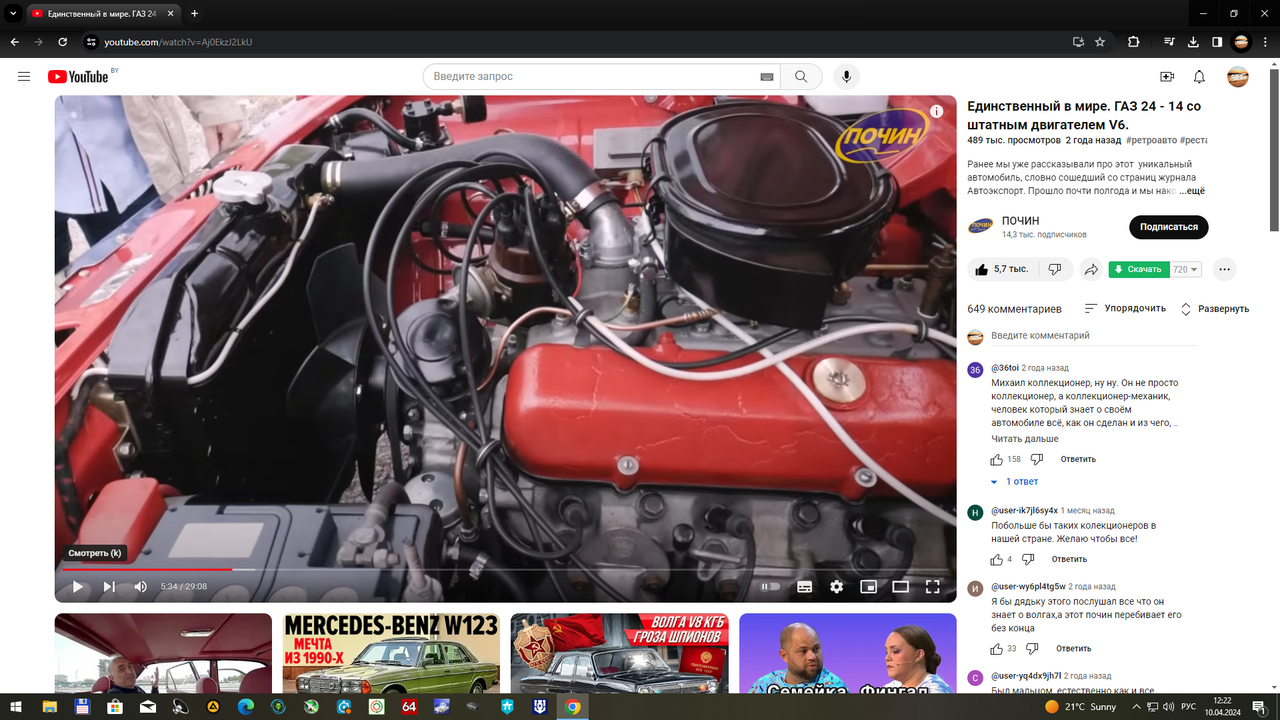1280x720 pixels.
Task: Open the Chrome extensions puzzle icon
Action: pyautogui.click(x=1133, y=42)
